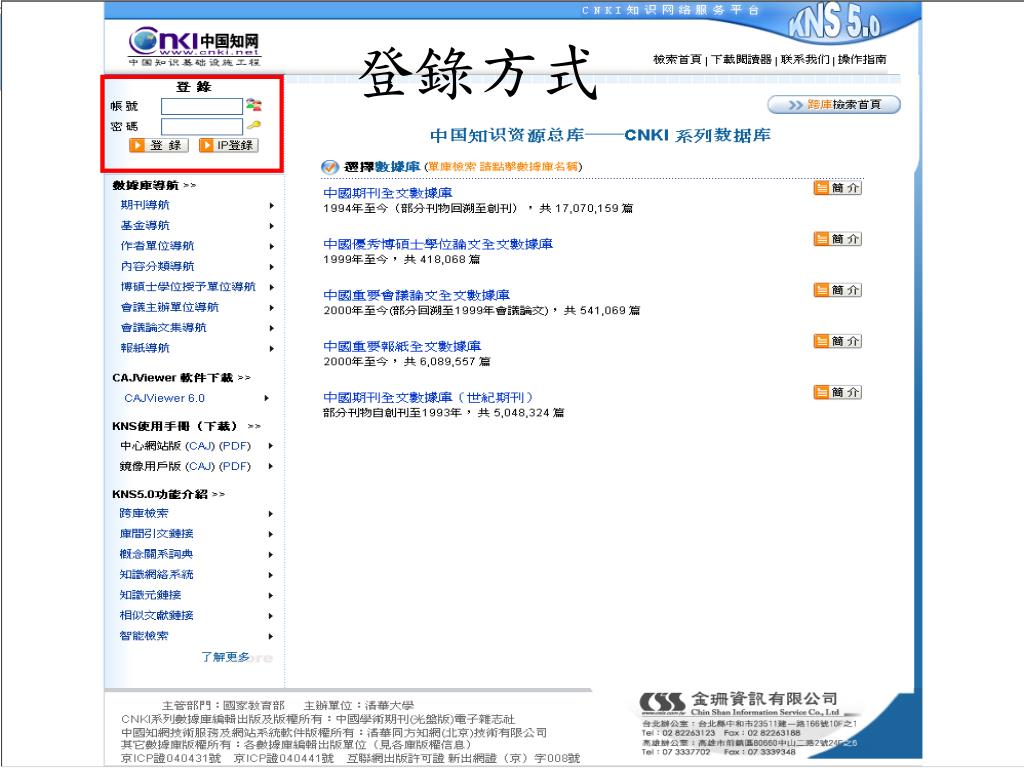The height and width of the screenshot is (768, 1024).
Task: Click 簡介 icon for 會議論文數據庫
Action: [x=838, y=290]
